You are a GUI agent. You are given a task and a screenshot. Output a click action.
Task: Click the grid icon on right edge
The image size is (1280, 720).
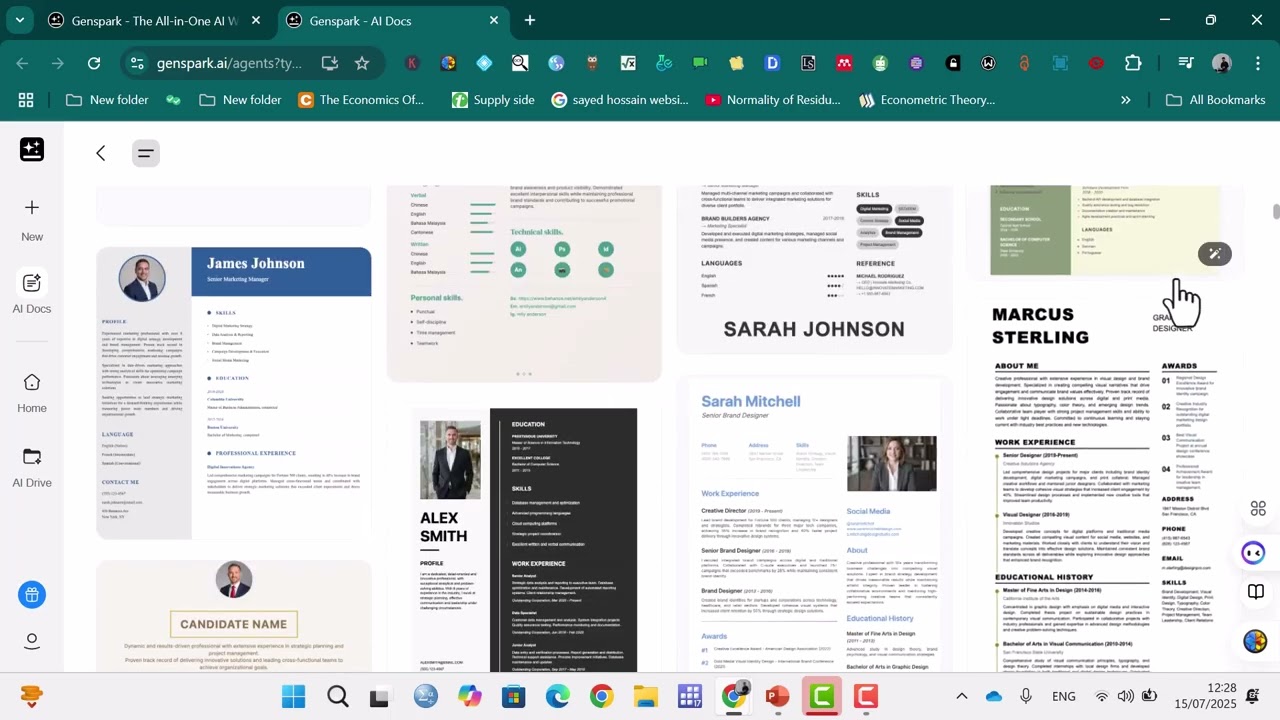pos(1257,509)
